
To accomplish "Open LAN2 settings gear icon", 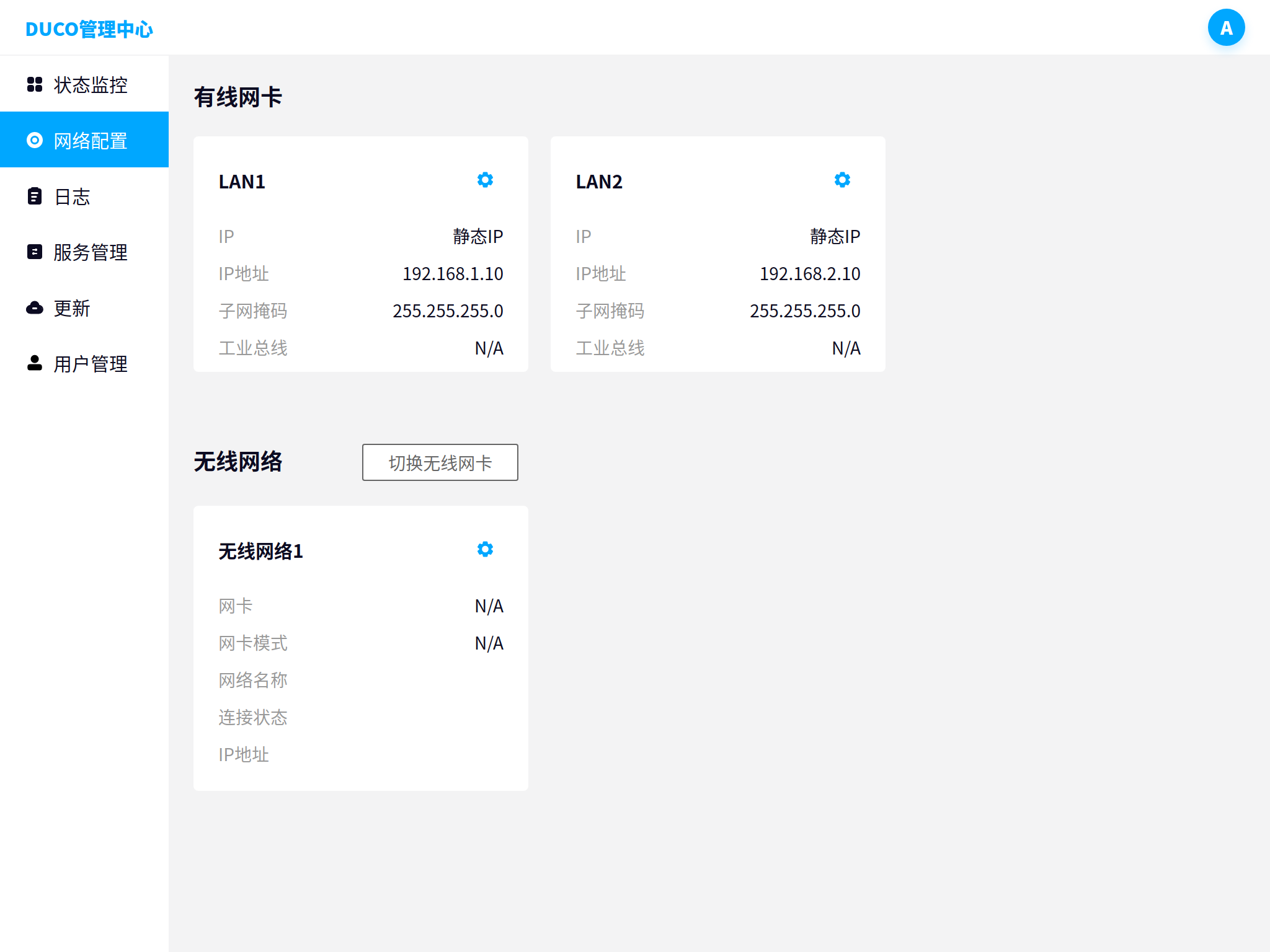I will [842, 180].
